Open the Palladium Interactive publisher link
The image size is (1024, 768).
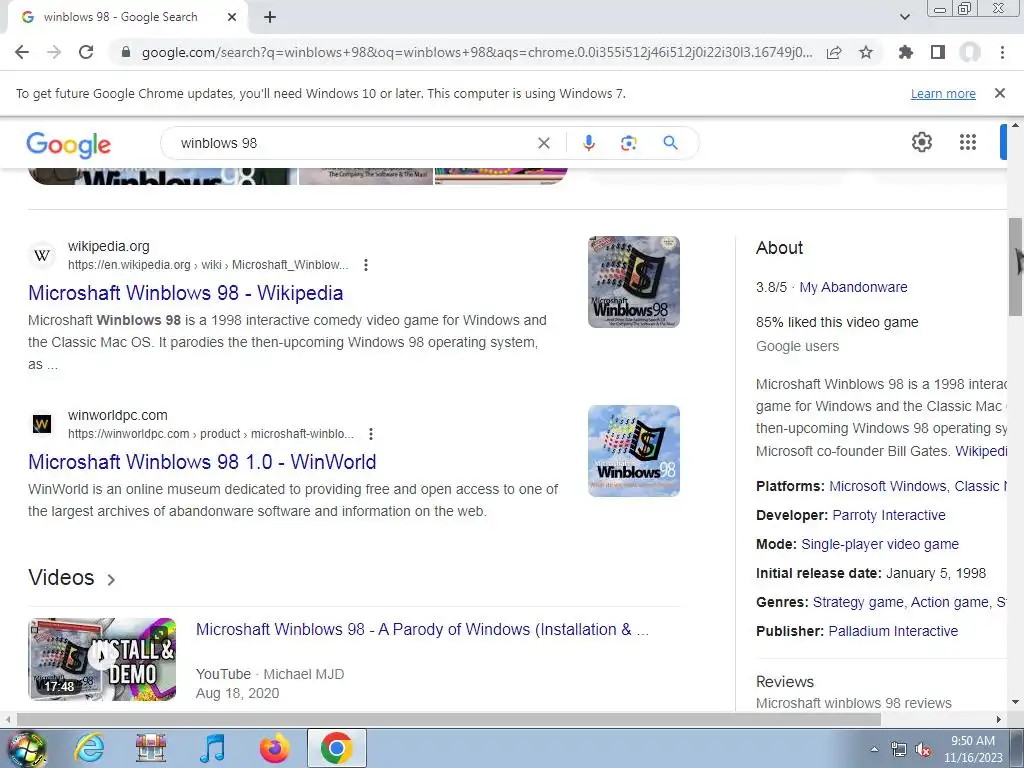pyautogui.click(x=893, y=631)
